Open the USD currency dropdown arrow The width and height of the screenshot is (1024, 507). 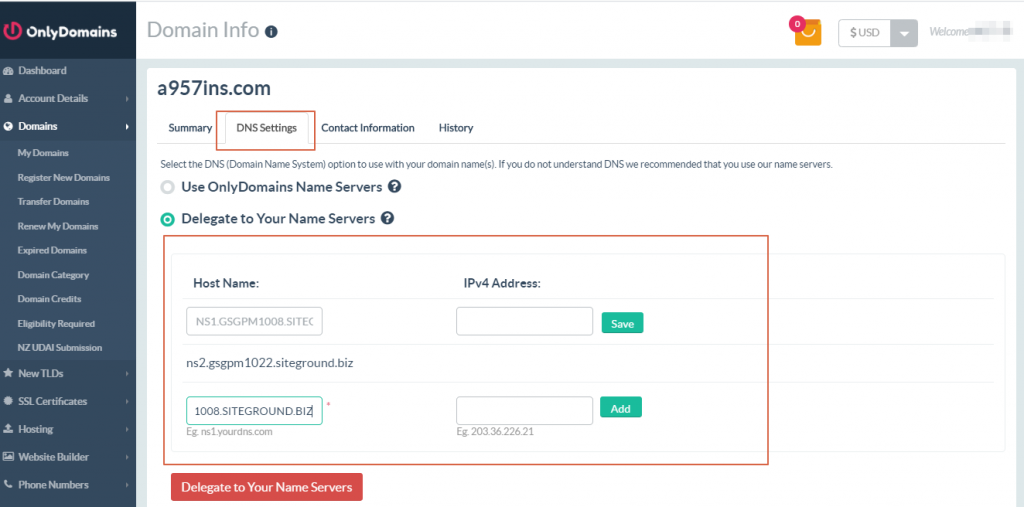903,32
